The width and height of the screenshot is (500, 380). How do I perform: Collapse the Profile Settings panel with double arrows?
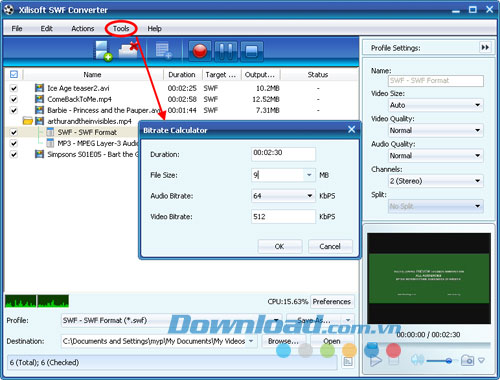[485, 47]
